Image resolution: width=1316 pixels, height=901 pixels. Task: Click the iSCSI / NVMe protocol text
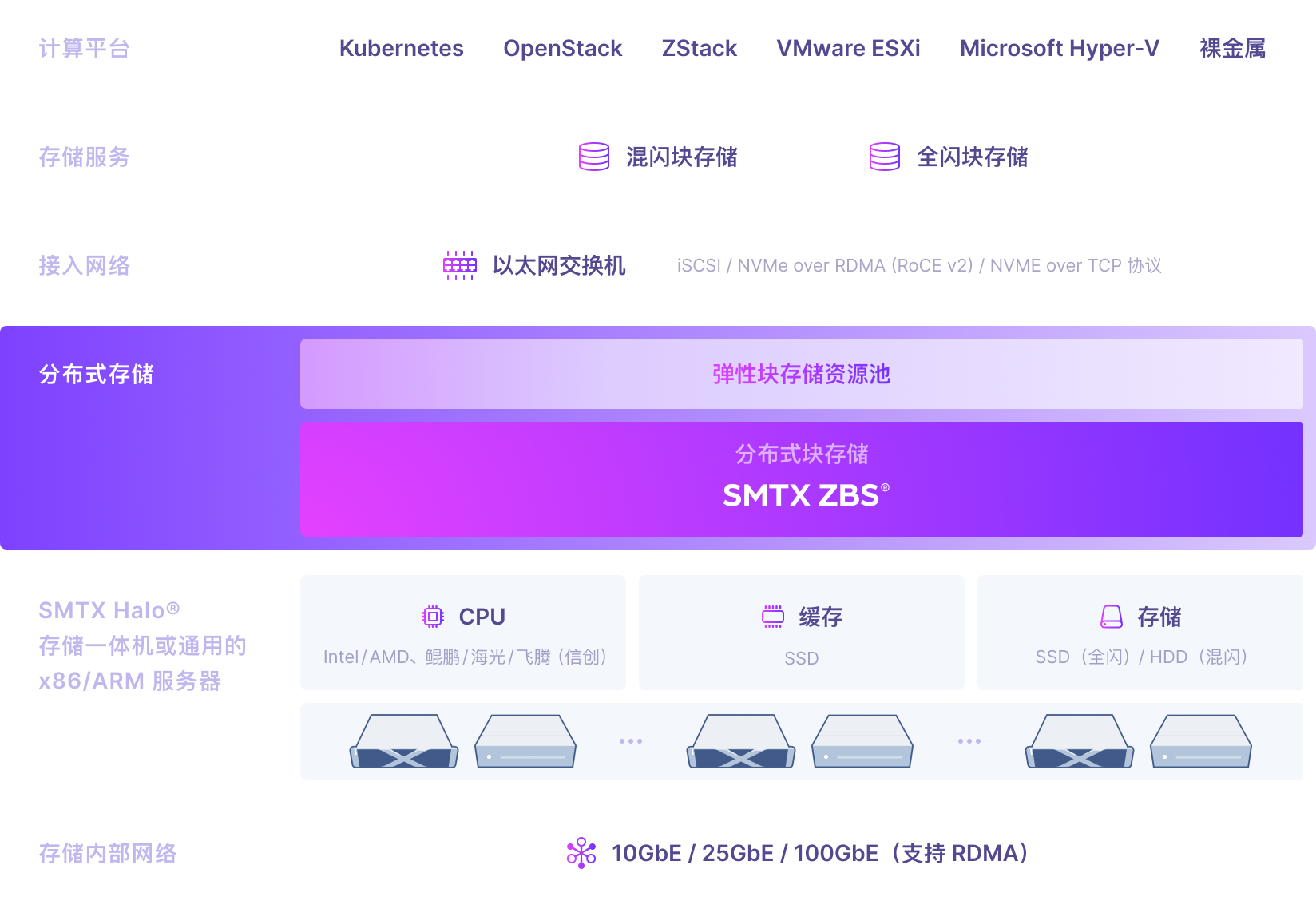coord(919,265)
